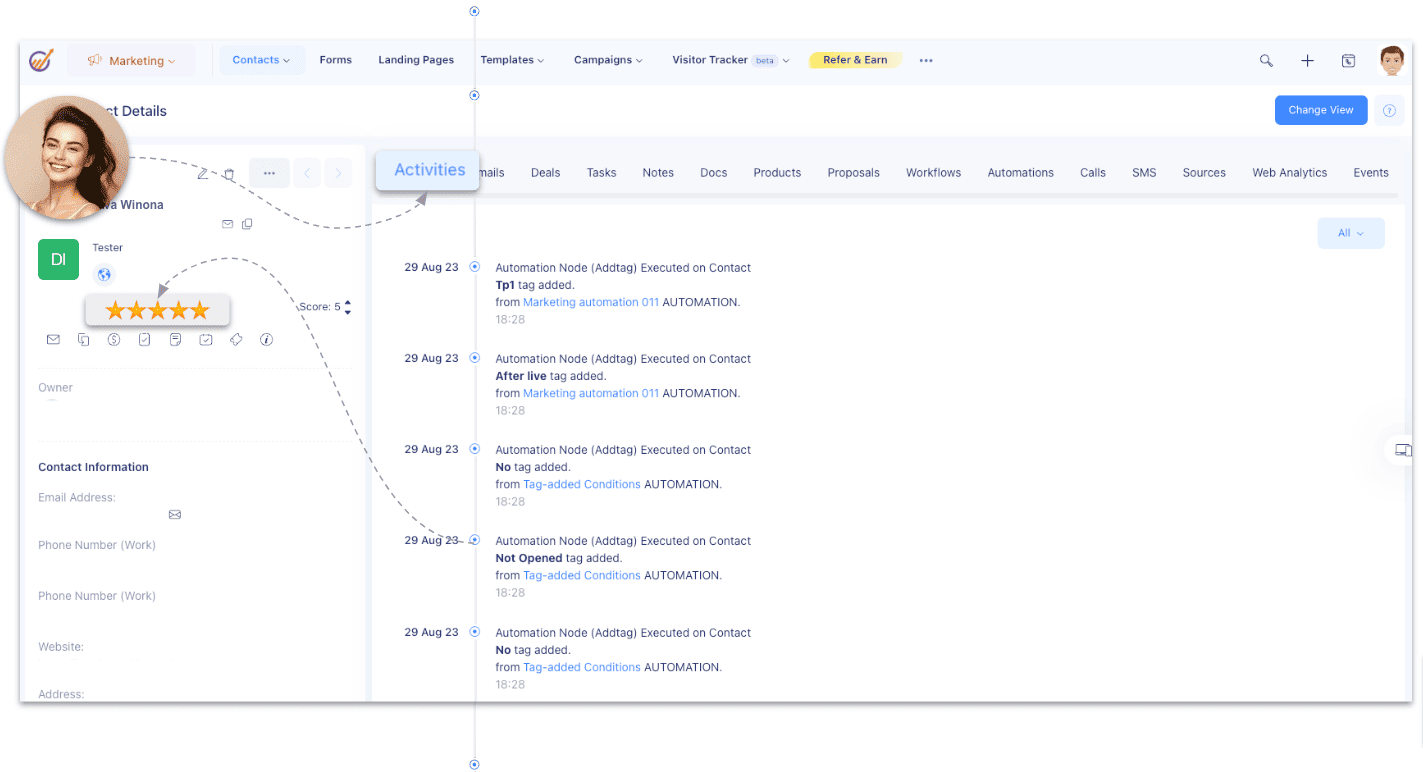
Task: Expand the Marketing workspace dropdown
Action: pos(131,60)
